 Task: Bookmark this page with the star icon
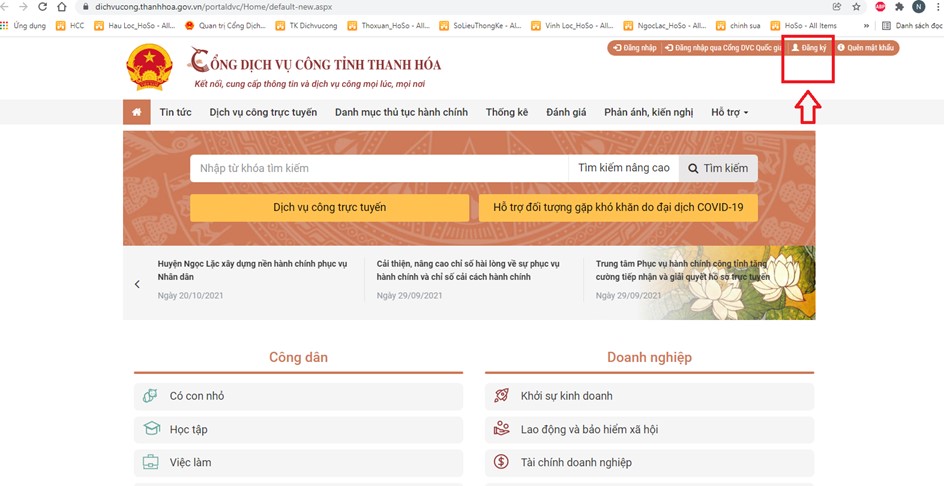click(x=856, y=7)
